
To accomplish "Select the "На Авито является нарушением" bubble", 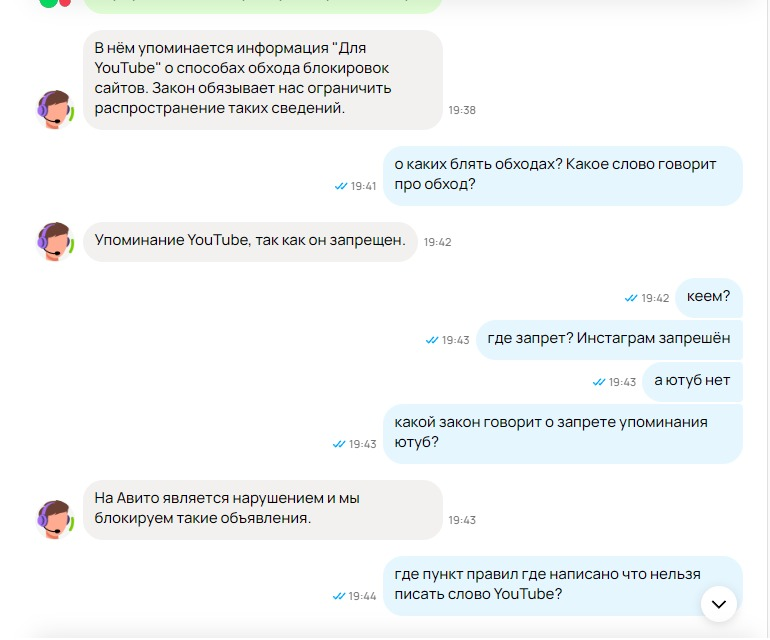I will (x=262, y=509).
